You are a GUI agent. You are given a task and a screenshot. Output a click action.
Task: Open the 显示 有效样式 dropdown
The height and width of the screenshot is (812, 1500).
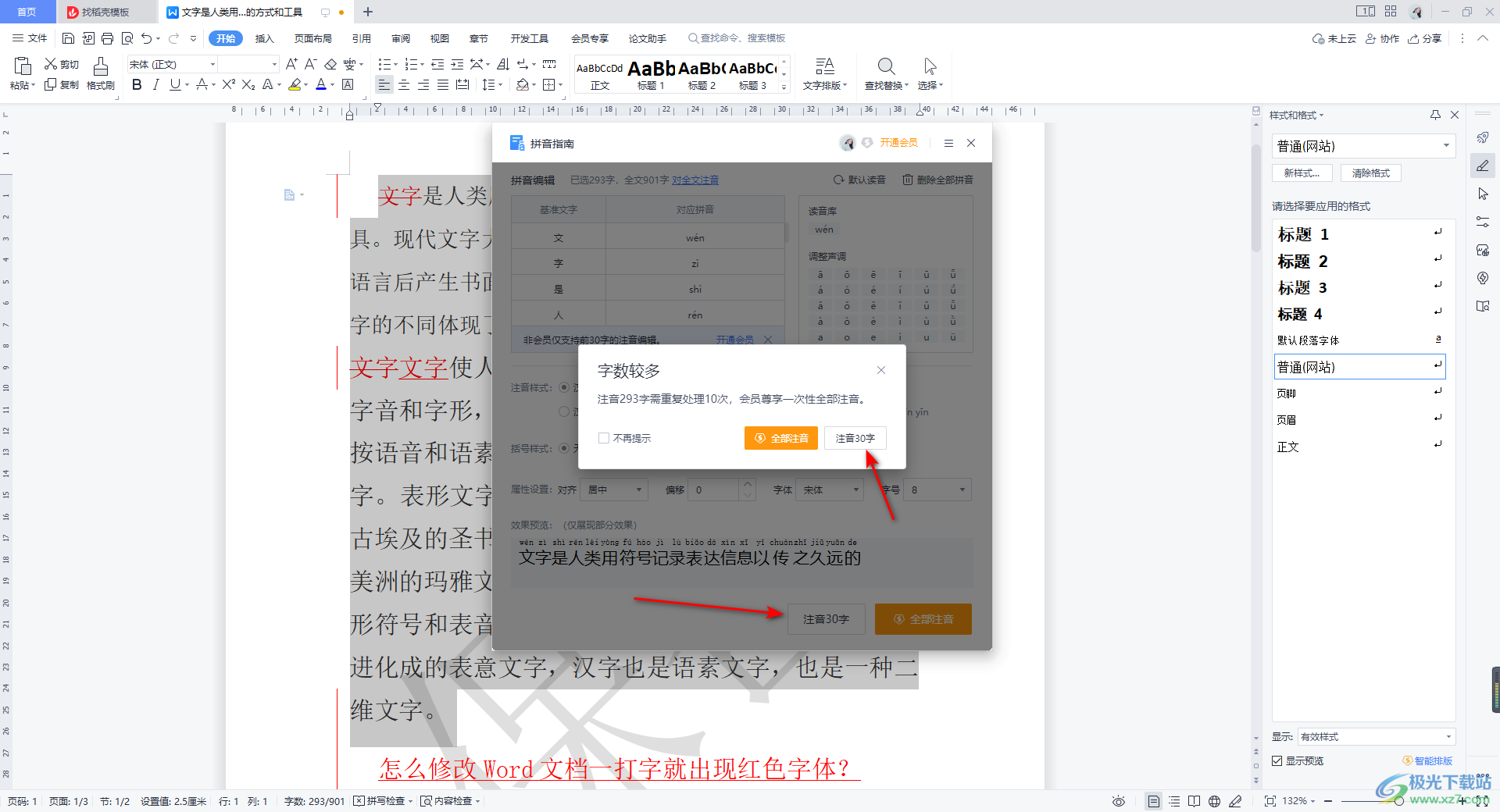click(1448, 736)
